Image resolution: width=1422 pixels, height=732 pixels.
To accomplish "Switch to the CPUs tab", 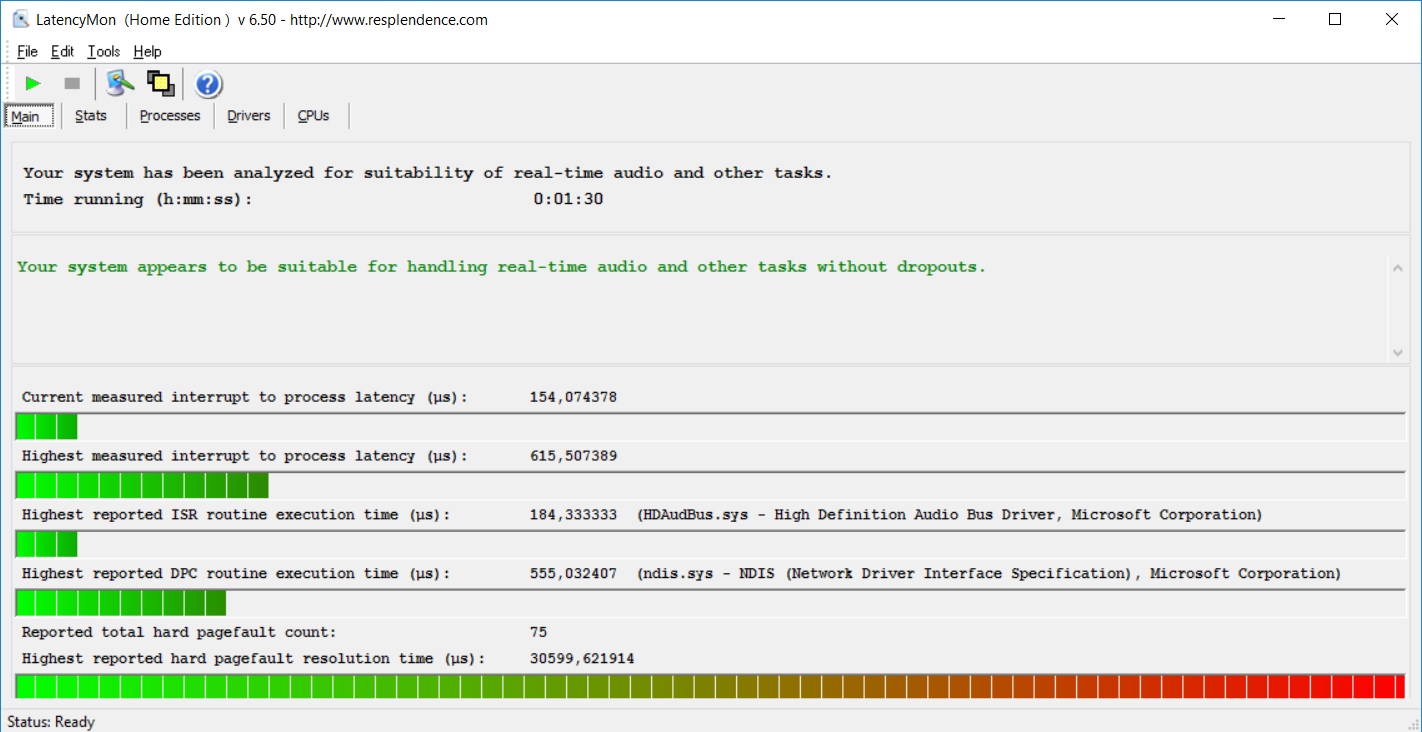I will coord(313,116).
